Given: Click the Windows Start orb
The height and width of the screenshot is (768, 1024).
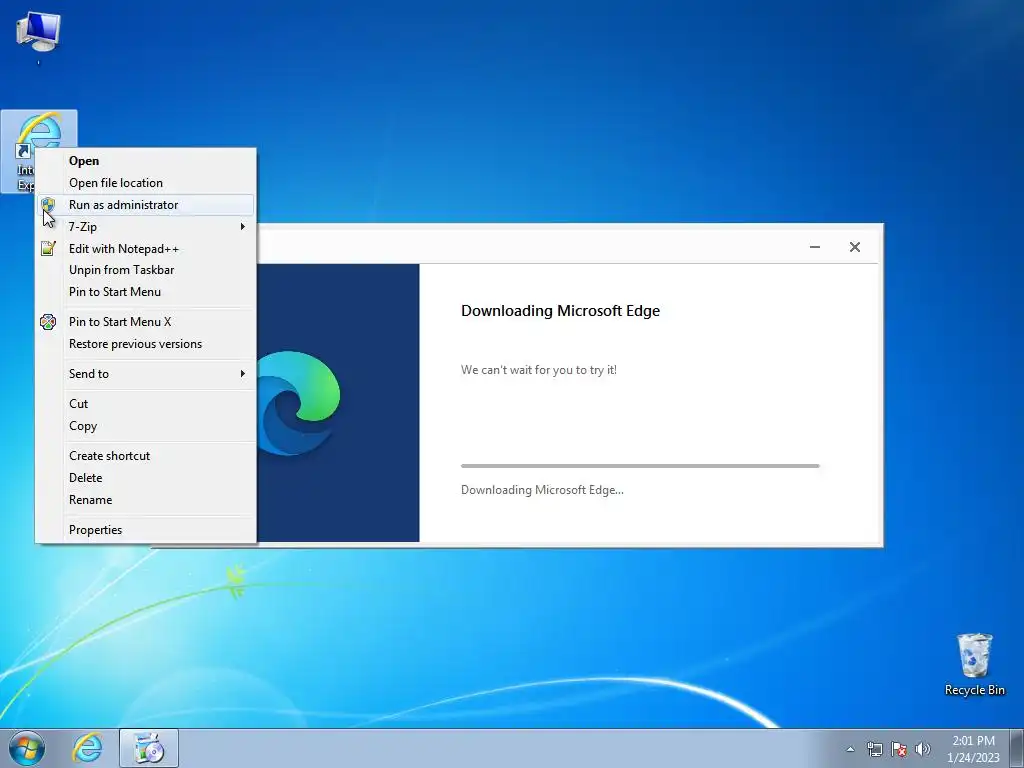Looking at the screenshot, I should [x=27, y=748].
